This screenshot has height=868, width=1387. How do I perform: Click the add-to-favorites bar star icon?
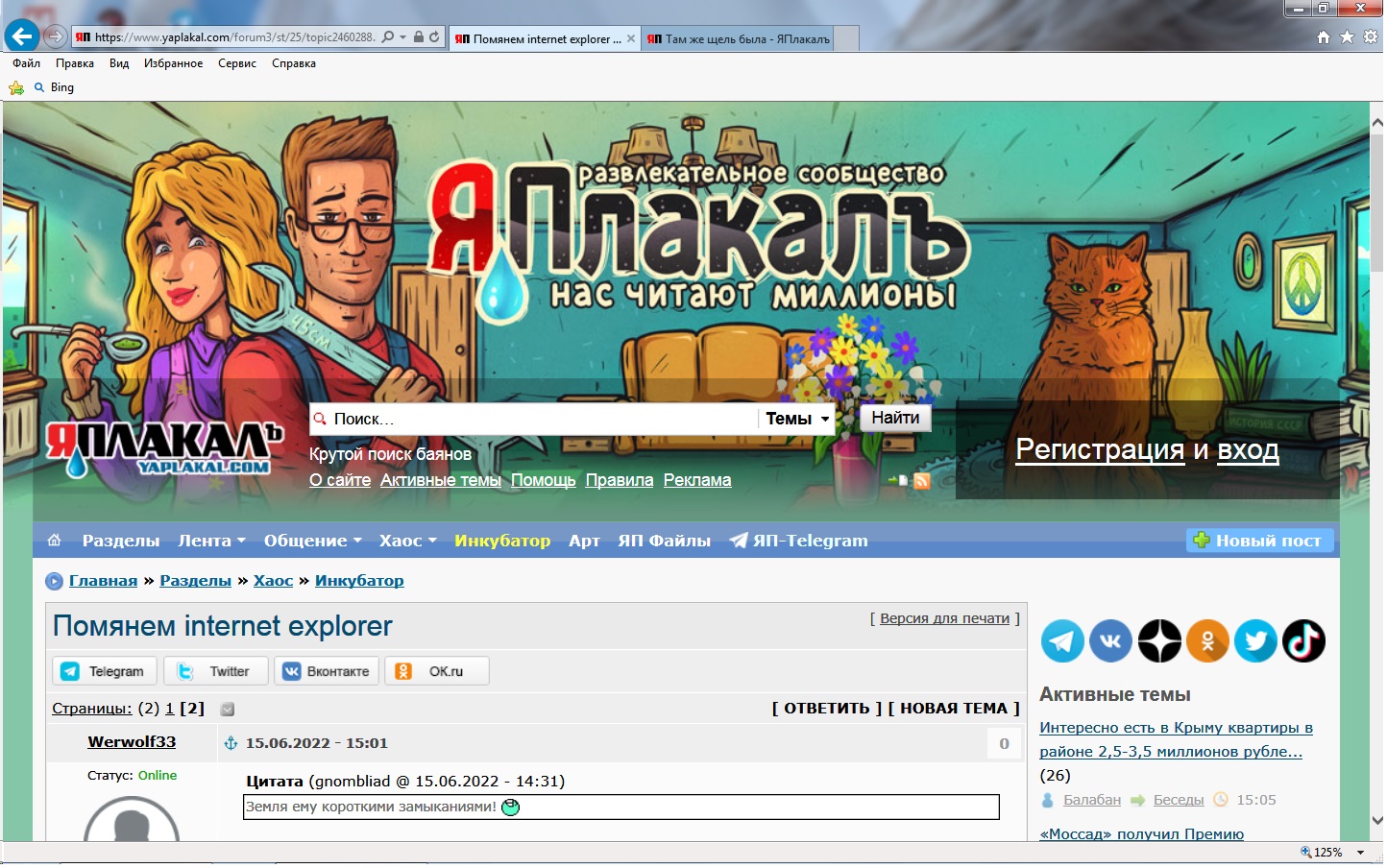click(16, 87)
